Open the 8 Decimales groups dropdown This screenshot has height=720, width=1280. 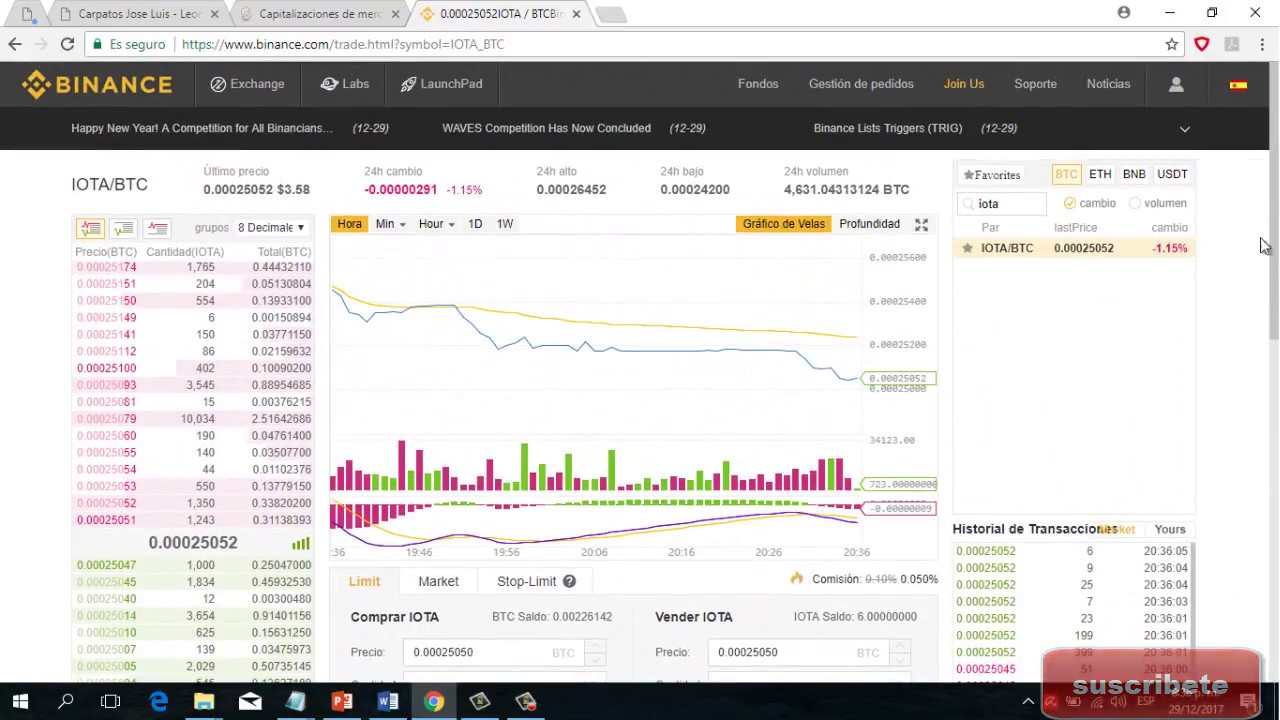pos(271,228)
